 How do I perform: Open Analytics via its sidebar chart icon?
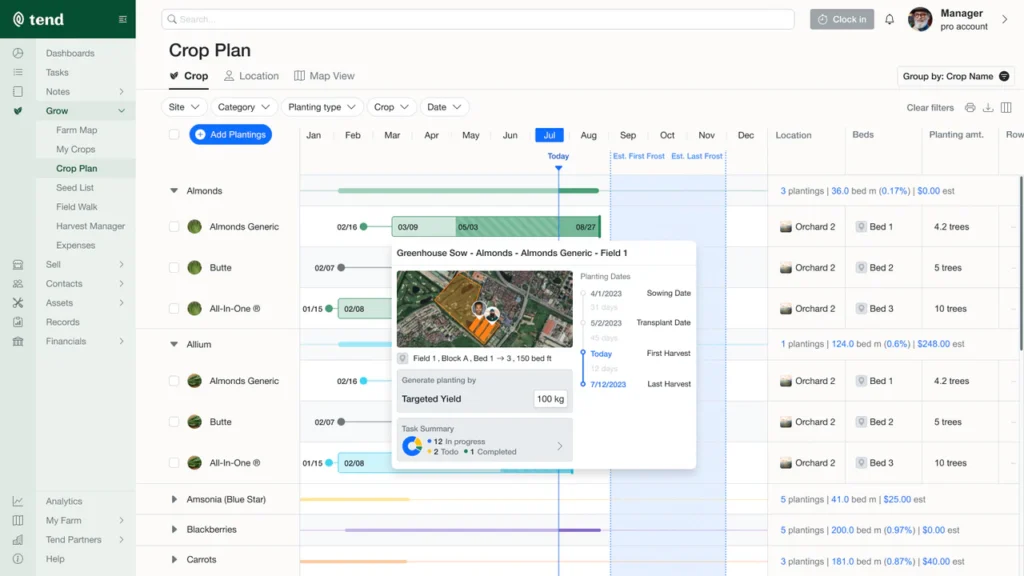click(x=18, y=501)
